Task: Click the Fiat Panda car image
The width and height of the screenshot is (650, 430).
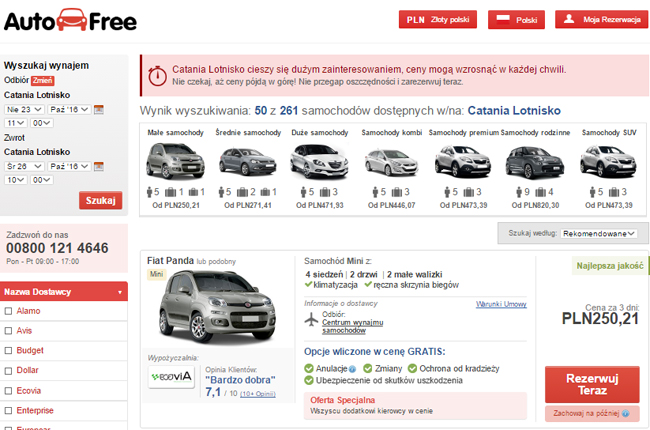Action: tap(217, 307)
